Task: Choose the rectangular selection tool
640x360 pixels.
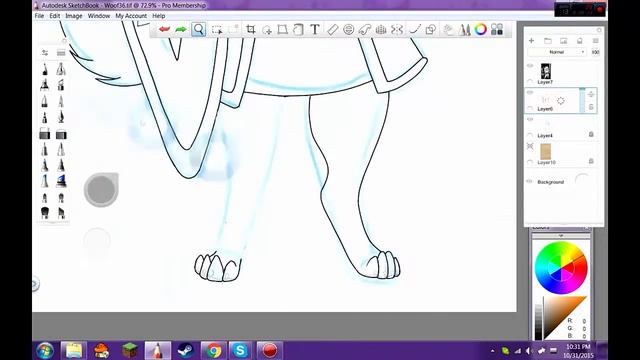Action: click(x=217, y=30)
